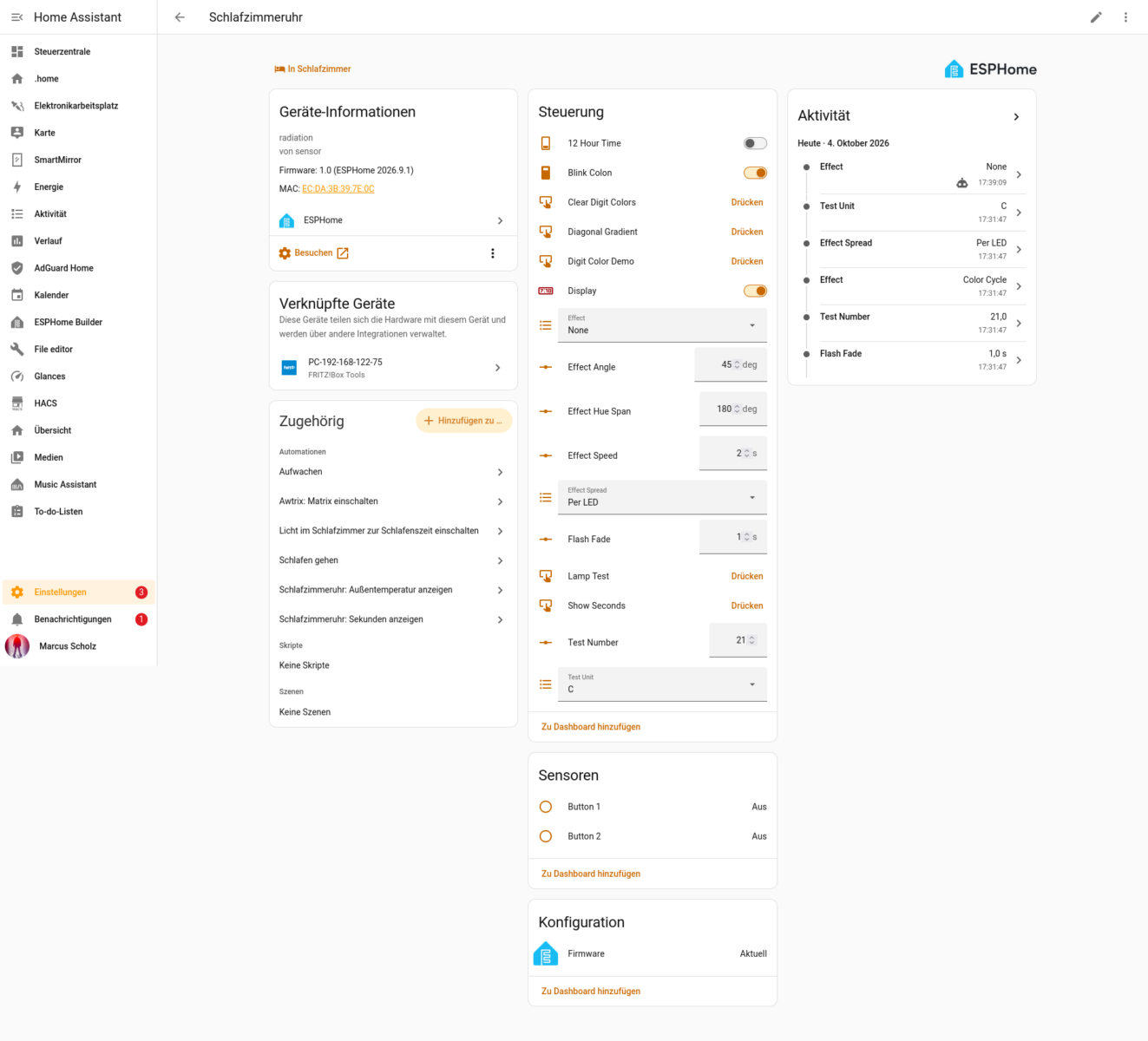
Task: Open the PC-192-168-122-75 linked device
Action: [x=393, y=368]
